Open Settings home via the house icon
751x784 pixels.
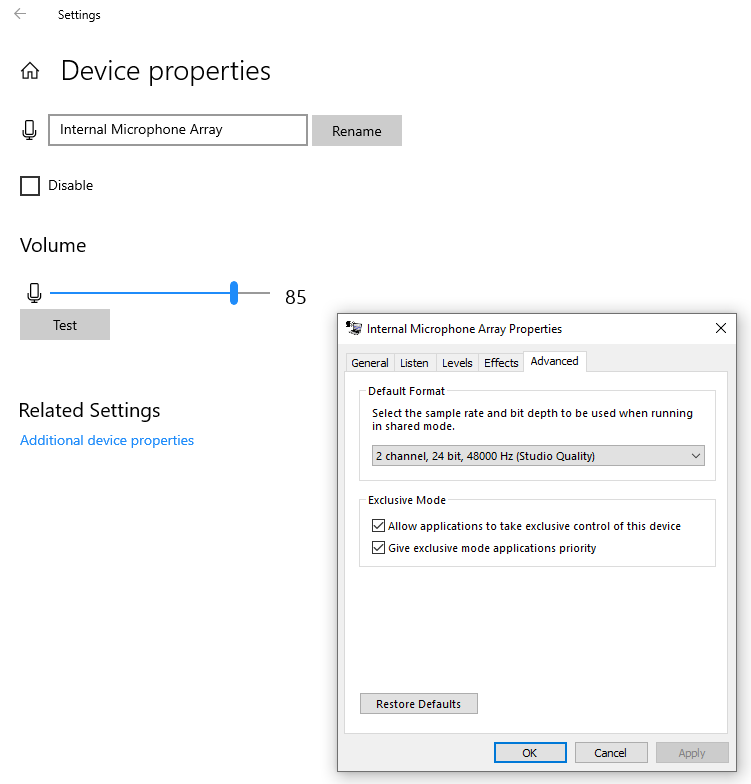(x=30, y=71)
